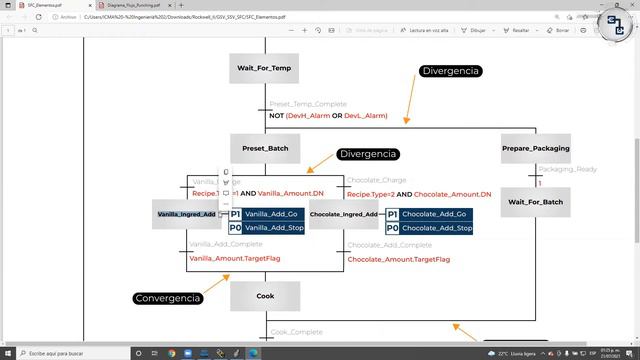Click the weather 22°C widget
Viewport: 640px width, 360px height.
click(511, 353)
